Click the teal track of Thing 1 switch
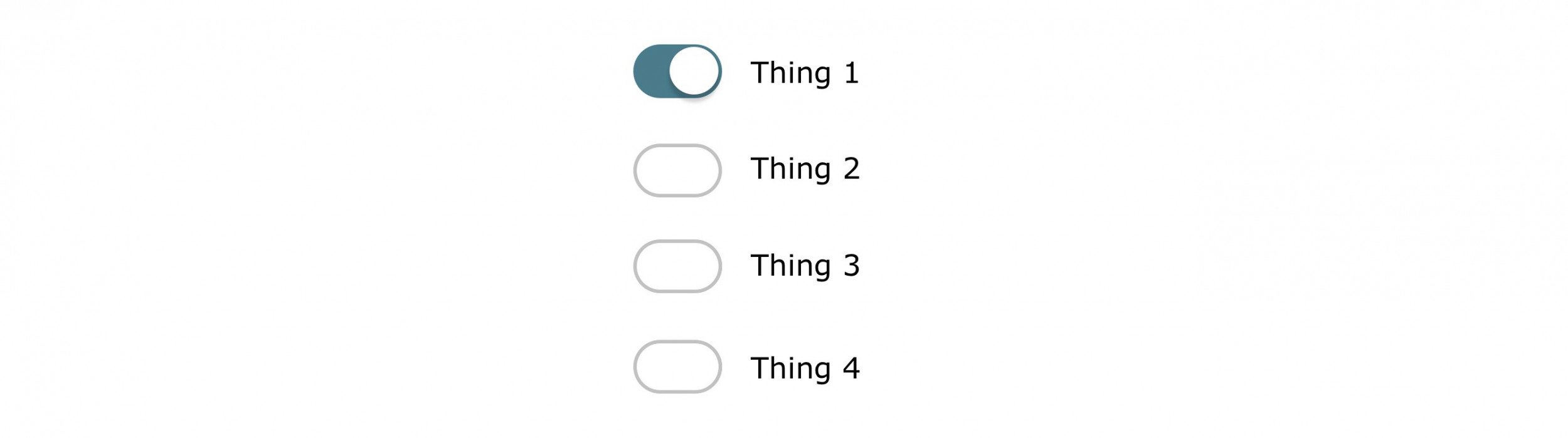 click(651, 71)
